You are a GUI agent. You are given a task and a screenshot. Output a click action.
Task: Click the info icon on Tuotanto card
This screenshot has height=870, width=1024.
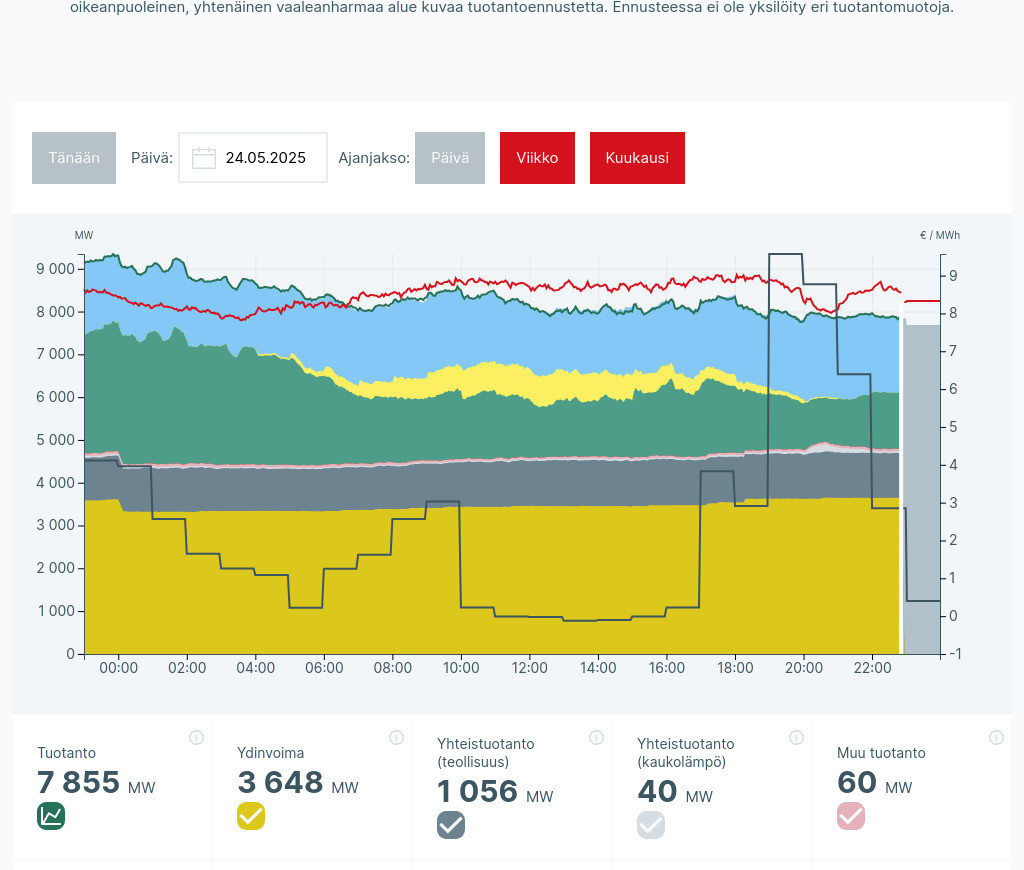pyautogui.click(x=196, y=738)
